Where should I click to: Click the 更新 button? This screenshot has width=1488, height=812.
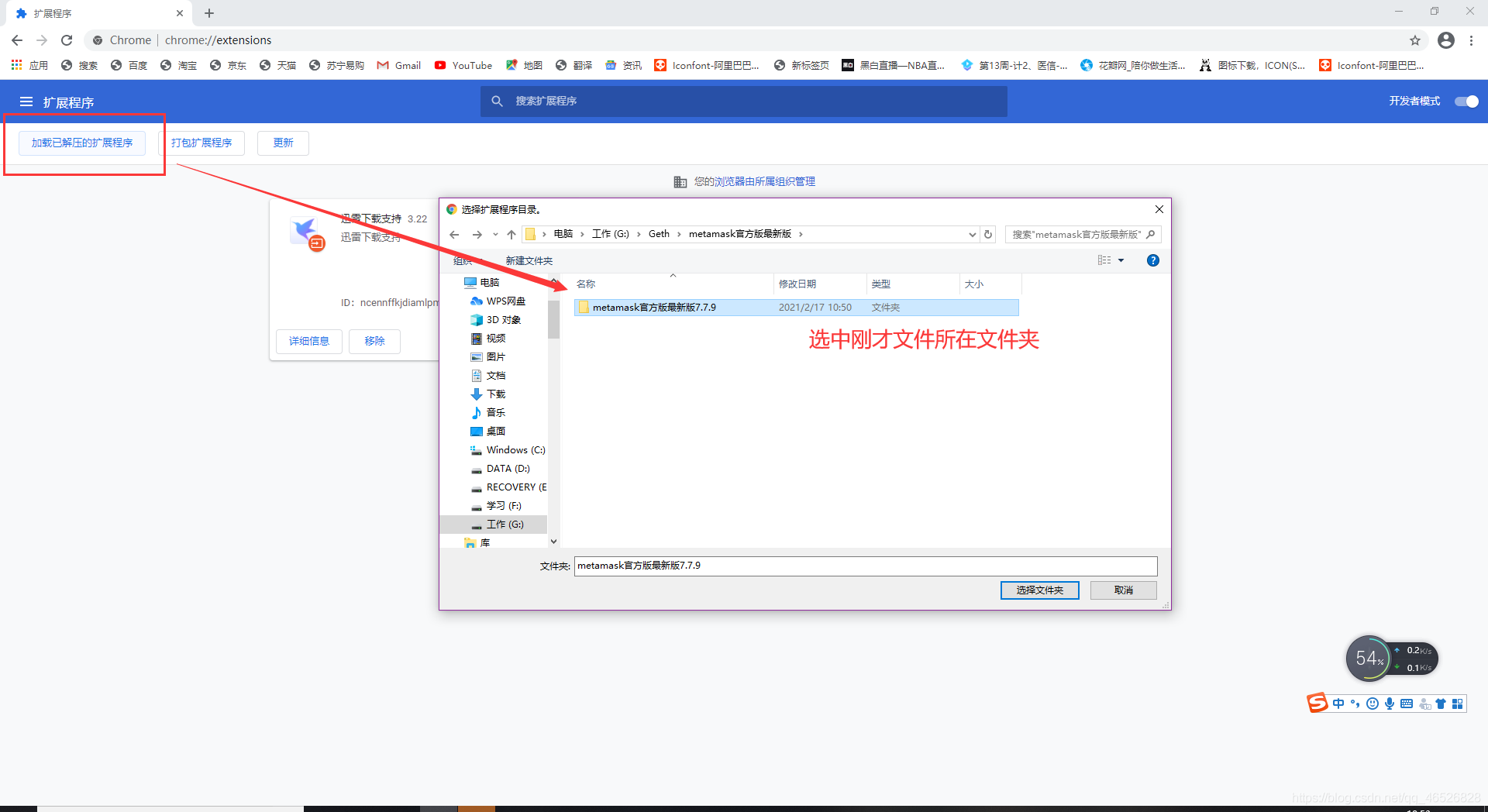283,143
